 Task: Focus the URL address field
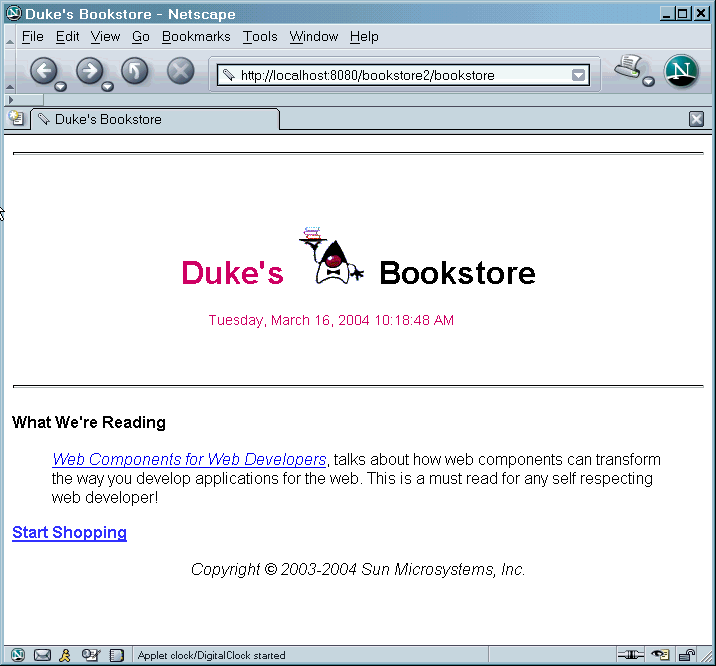pyautogui.click(x=404, y=75)
